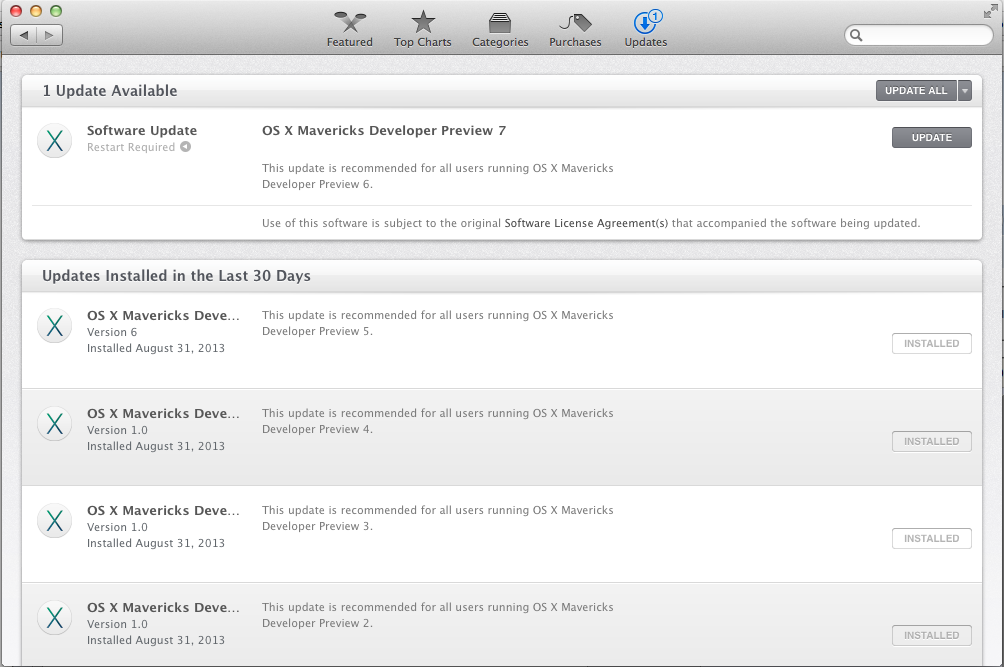Click the UPDATE ALL button
Screen dimensions: 1004x667
(x=916, y=90)
